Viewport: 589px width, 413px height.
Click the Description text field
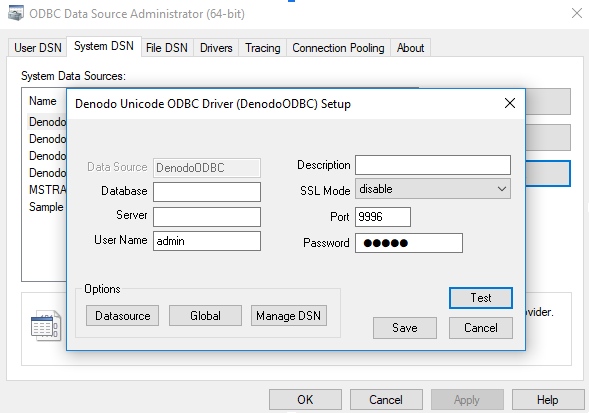tap(433, 165)
